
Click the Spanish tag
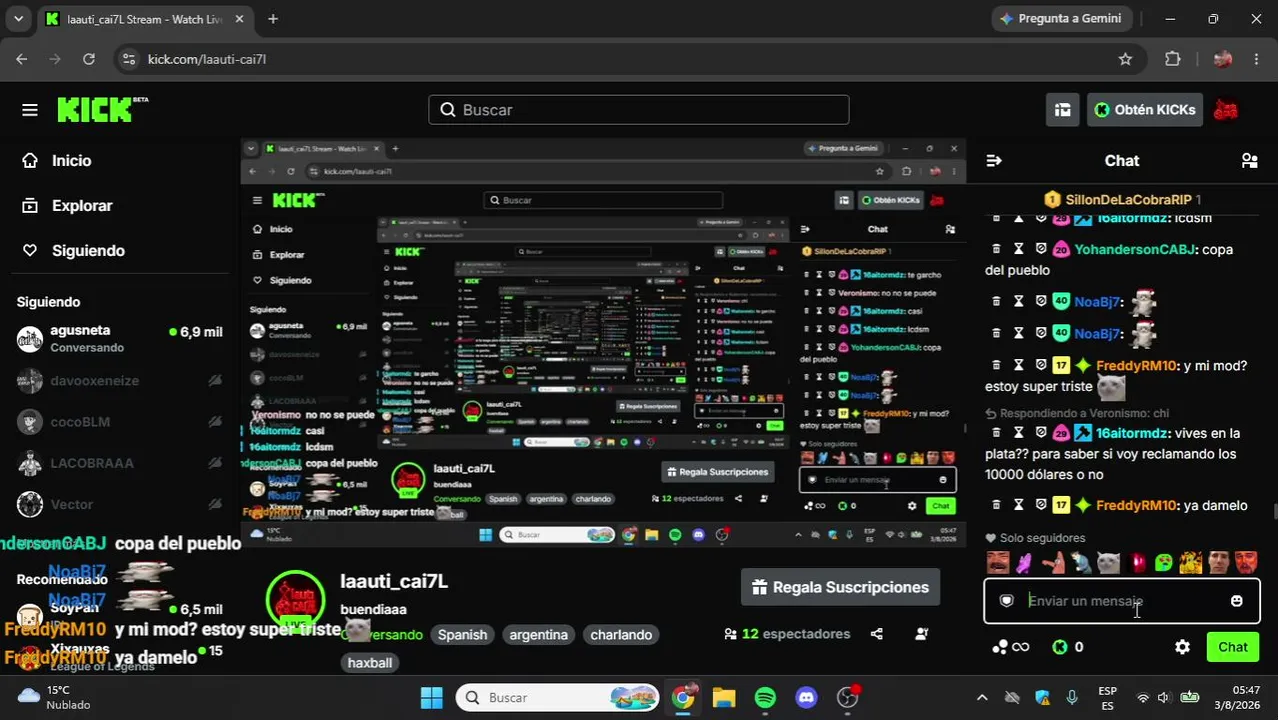coord(462,635)
